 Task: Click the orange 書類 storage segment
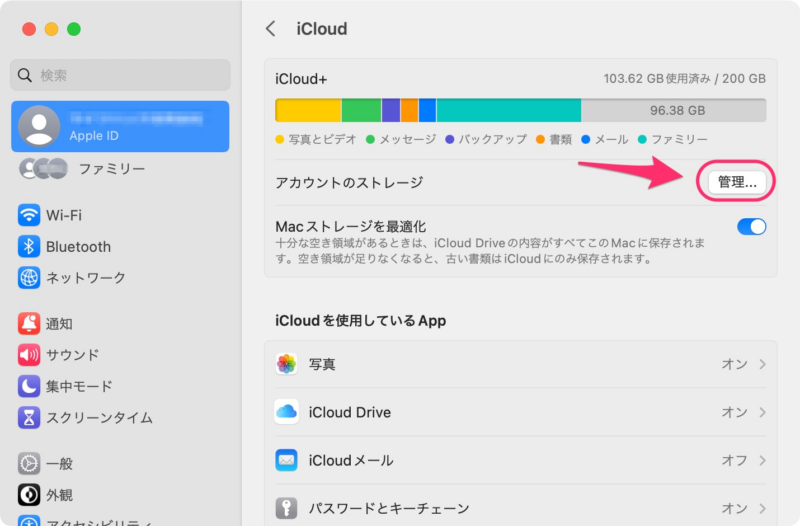[x=409, y=110]
